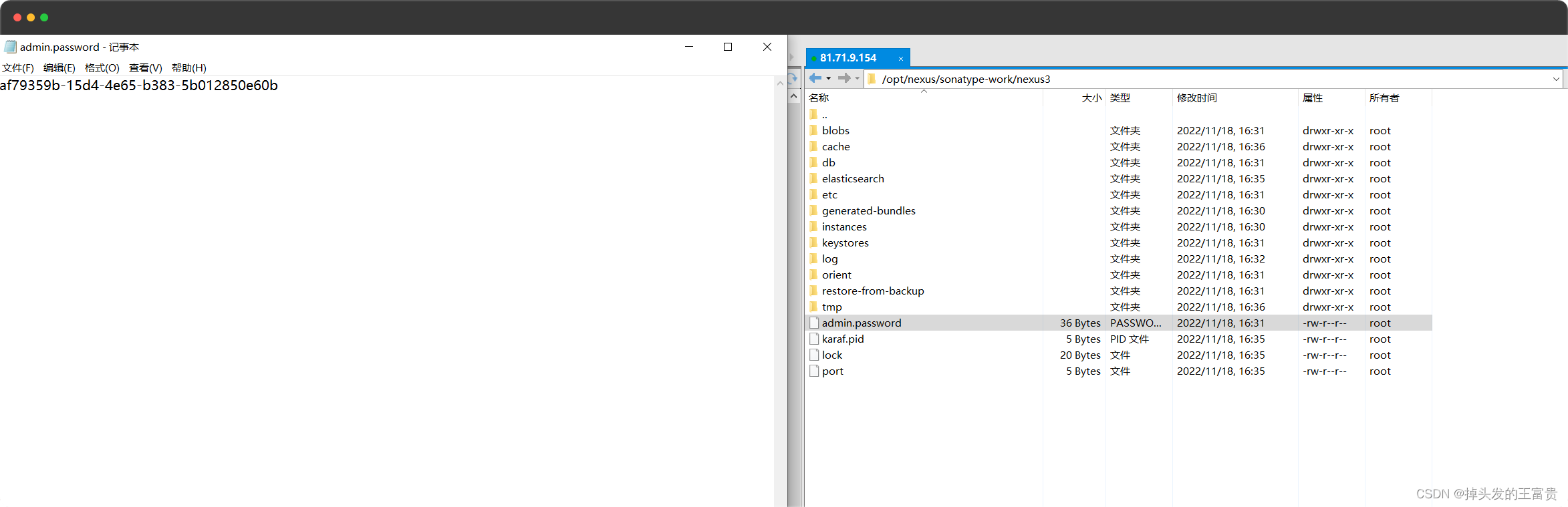Screen dimensions: 1568x507
Task: Click the password text in Notepad
Action: click(139, 86)
